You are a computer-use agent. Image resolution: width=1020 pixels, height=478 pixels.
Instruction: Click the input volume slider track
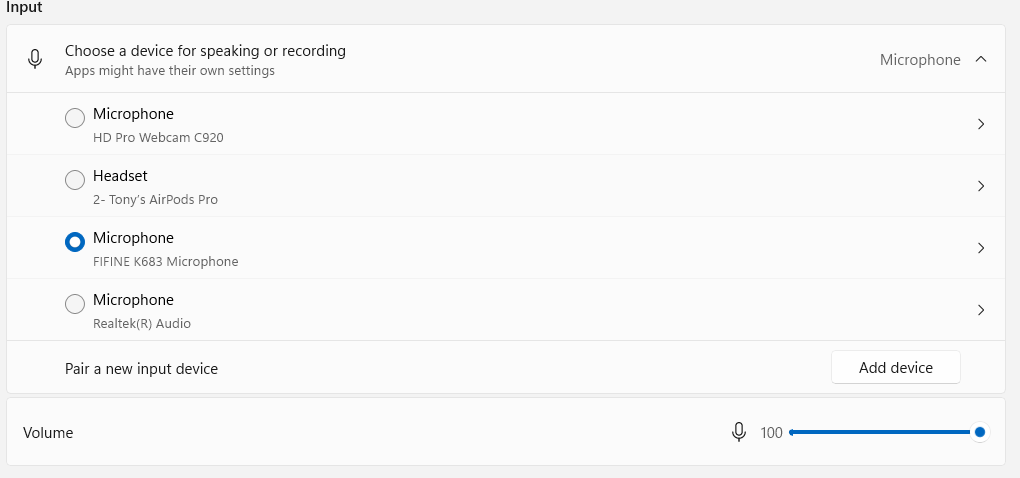coord(880,432)
